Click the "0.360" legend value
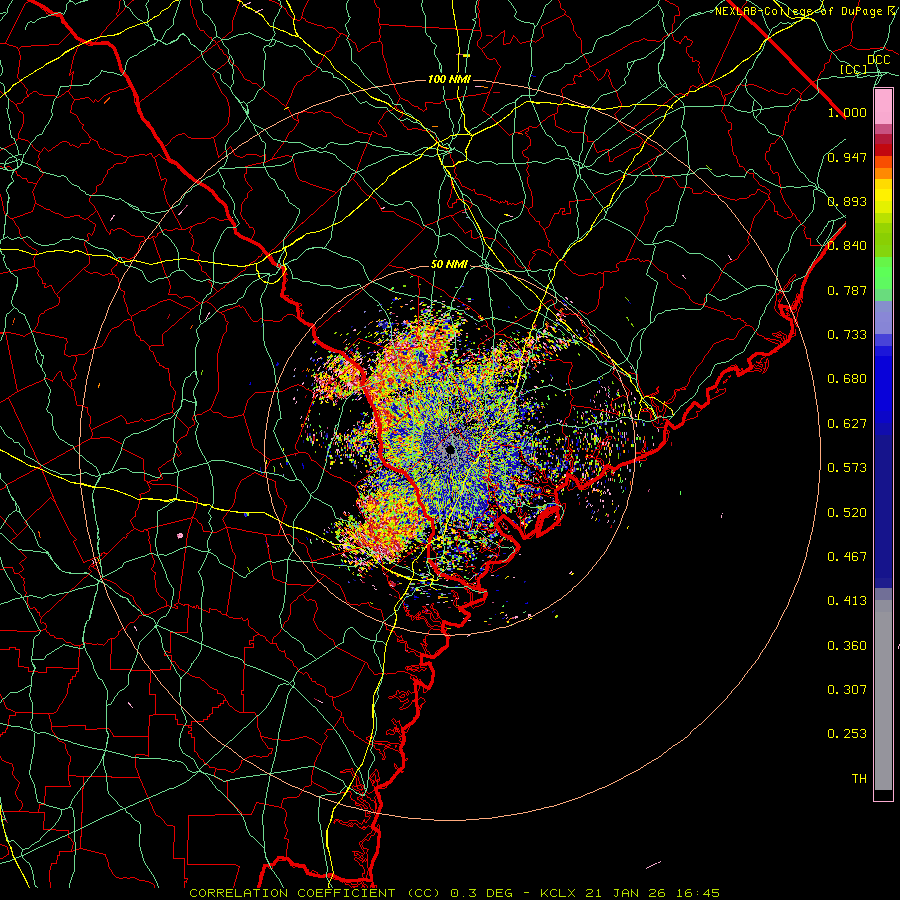 847,646
